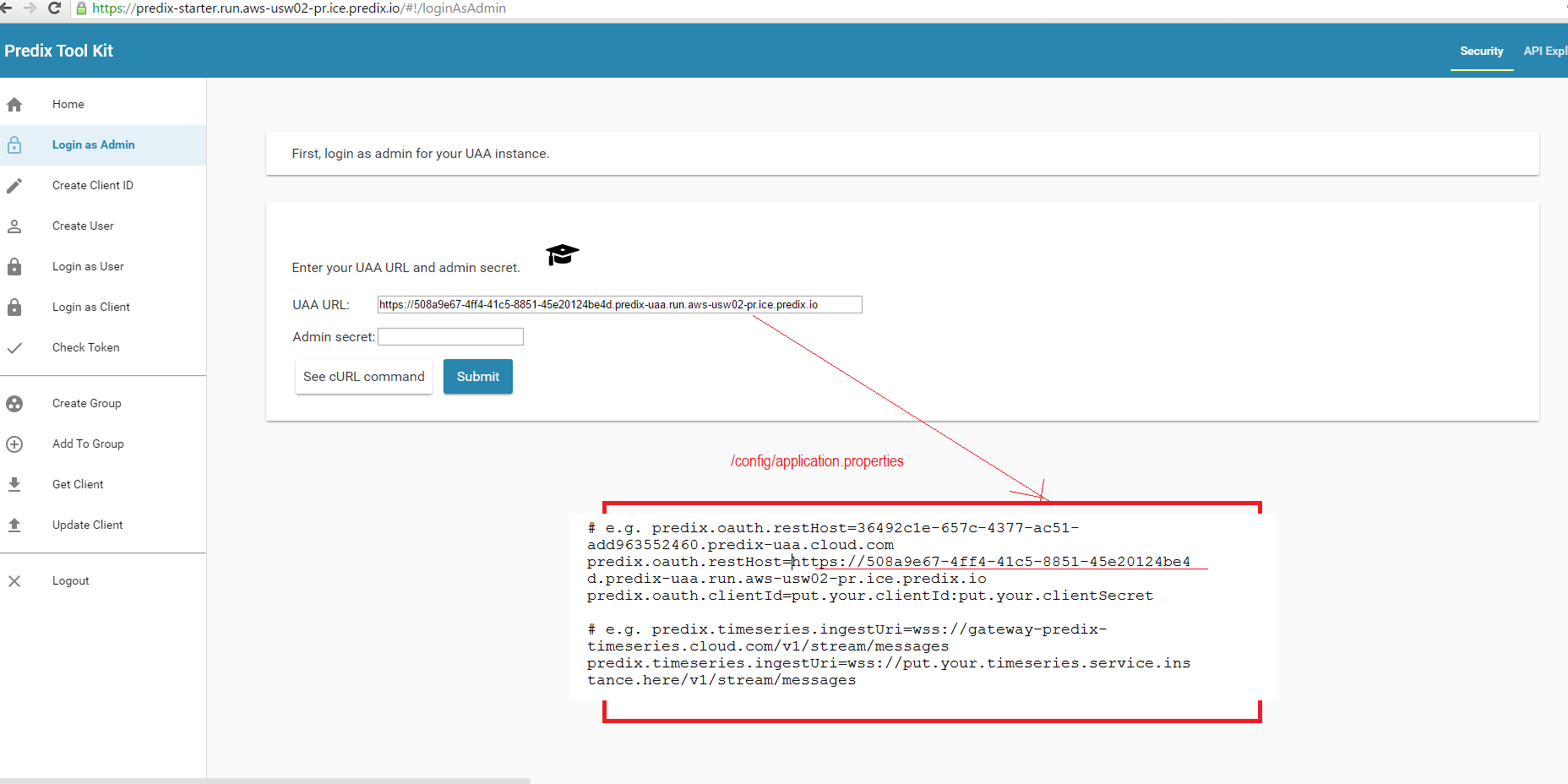Switch to the API Explorer tab
This screenshot has width=1568, height=784.
pos(1545,52)
